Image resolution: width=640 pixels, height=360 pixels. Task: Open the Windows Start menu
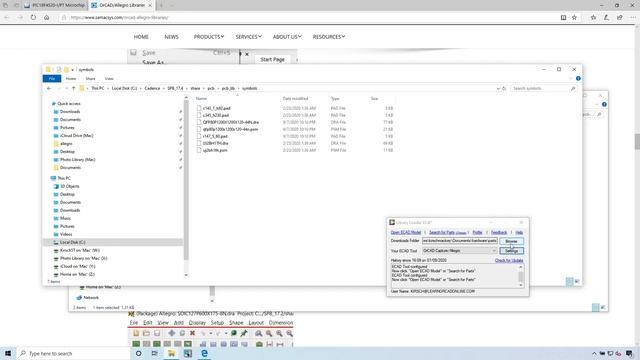8,353
